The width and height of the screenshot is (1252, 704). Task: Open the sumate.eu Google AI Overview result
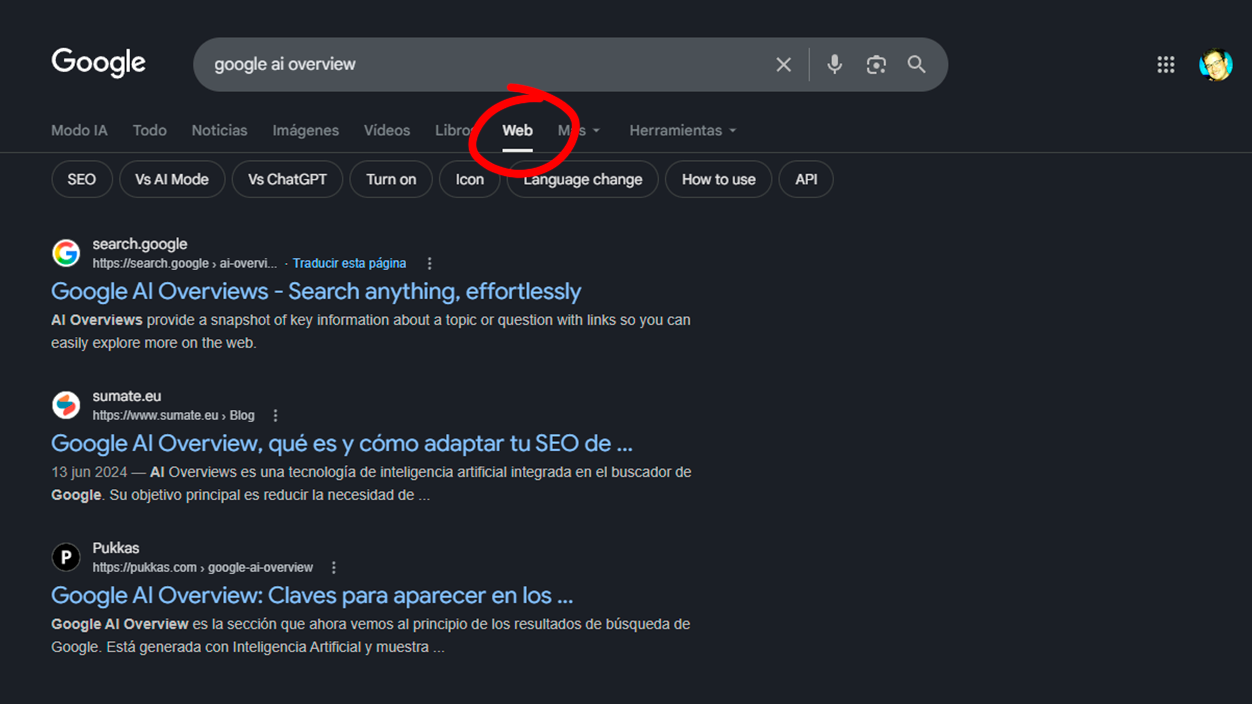click(x=342, y=444)
